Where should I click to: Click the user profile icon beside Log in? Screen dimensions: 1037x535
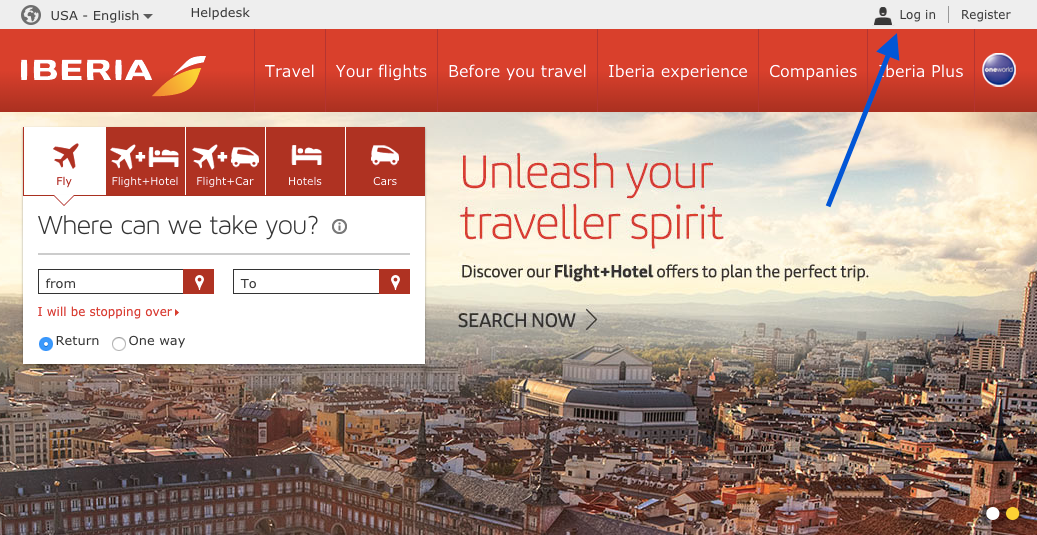click(x=883, y=15)
